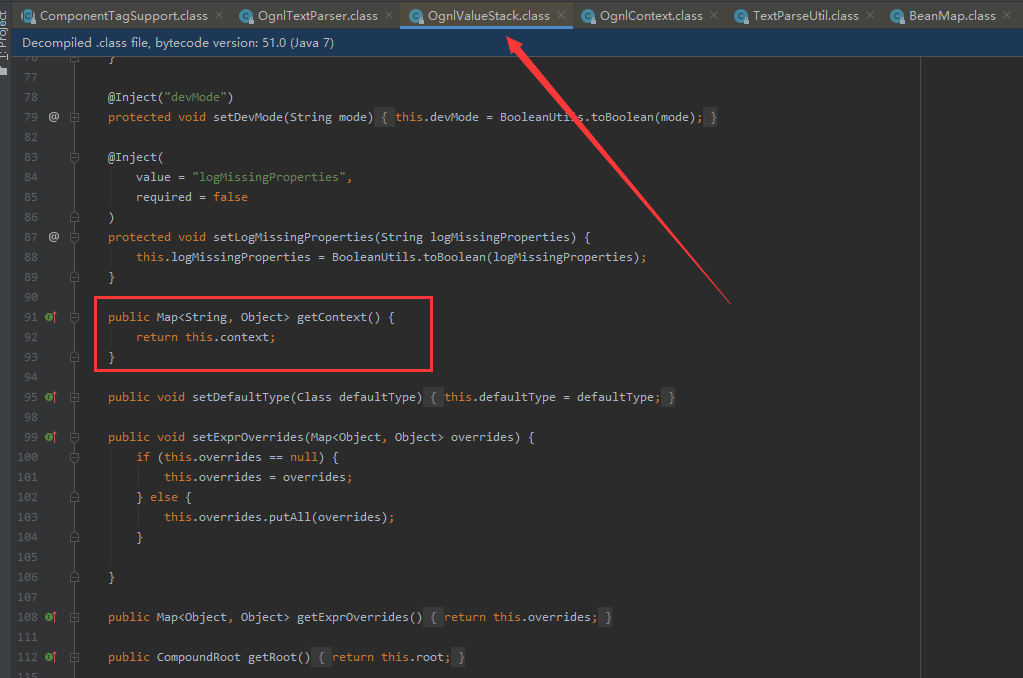Image resolution: width=1023 pixels, height=678 pixels.
Task: Collapse the getContext method at line 91
Action: coord(74,317)
